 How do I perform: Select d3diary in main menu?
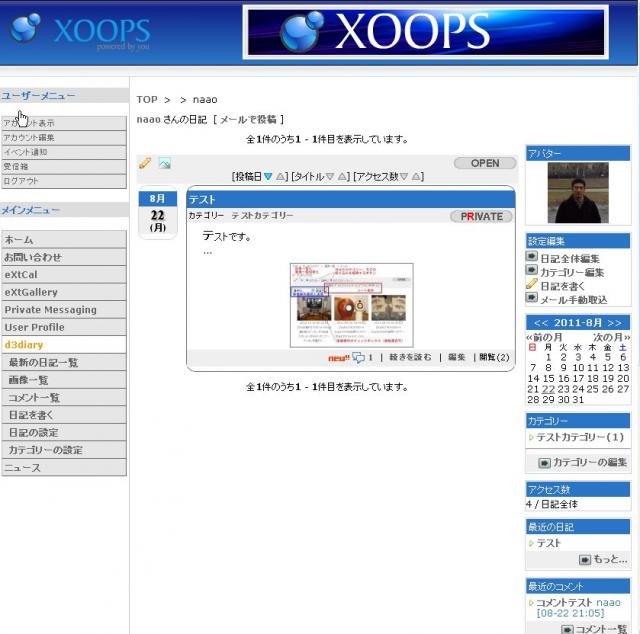pos(64,345)
